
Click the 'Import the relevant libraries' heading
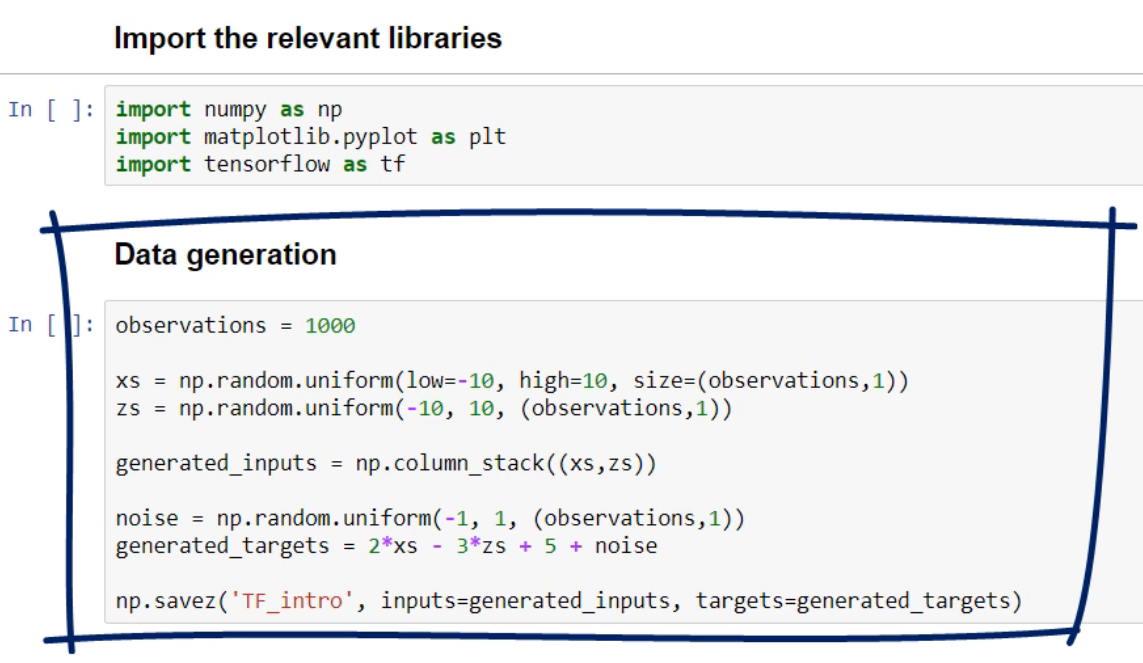pos(308,39)
